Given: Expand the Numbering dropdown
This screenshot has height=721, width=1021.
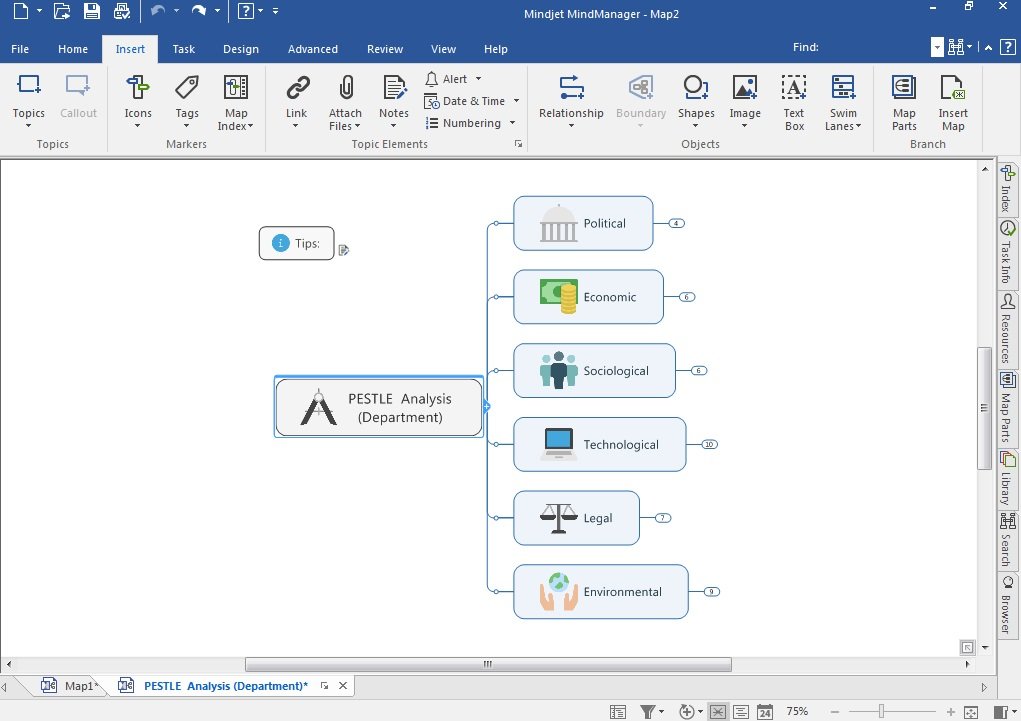Looking at the screenshot, I should point(512,123).
